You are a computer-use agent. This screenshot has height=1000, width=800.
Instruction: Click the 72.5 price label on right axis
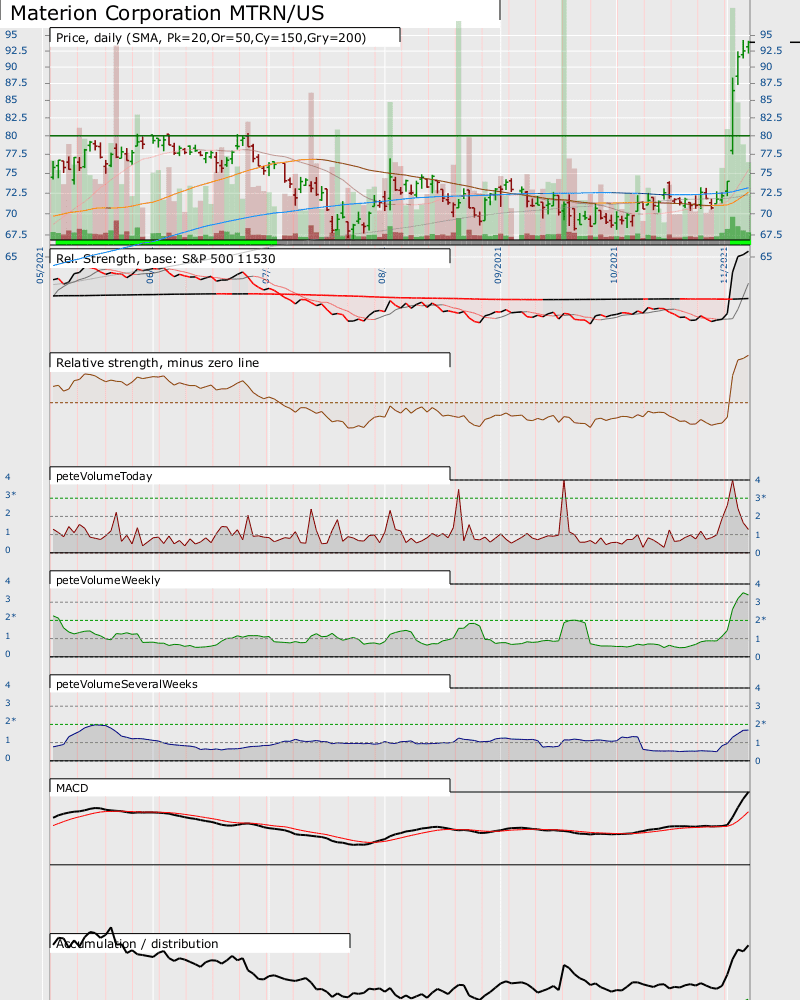(771, 192)
